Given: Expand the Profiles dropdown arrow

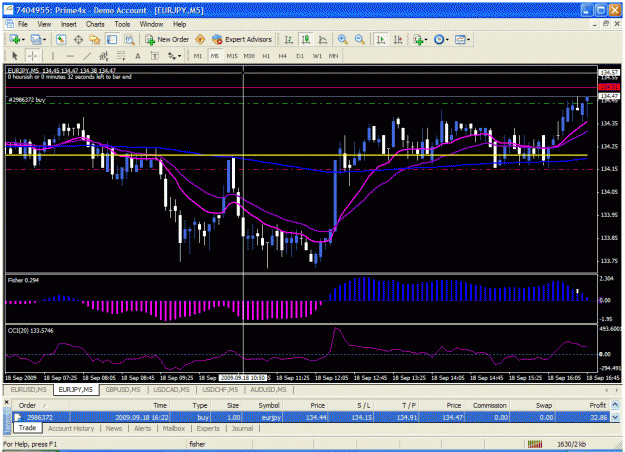Looking at the screenshot, I should [44, 39].
